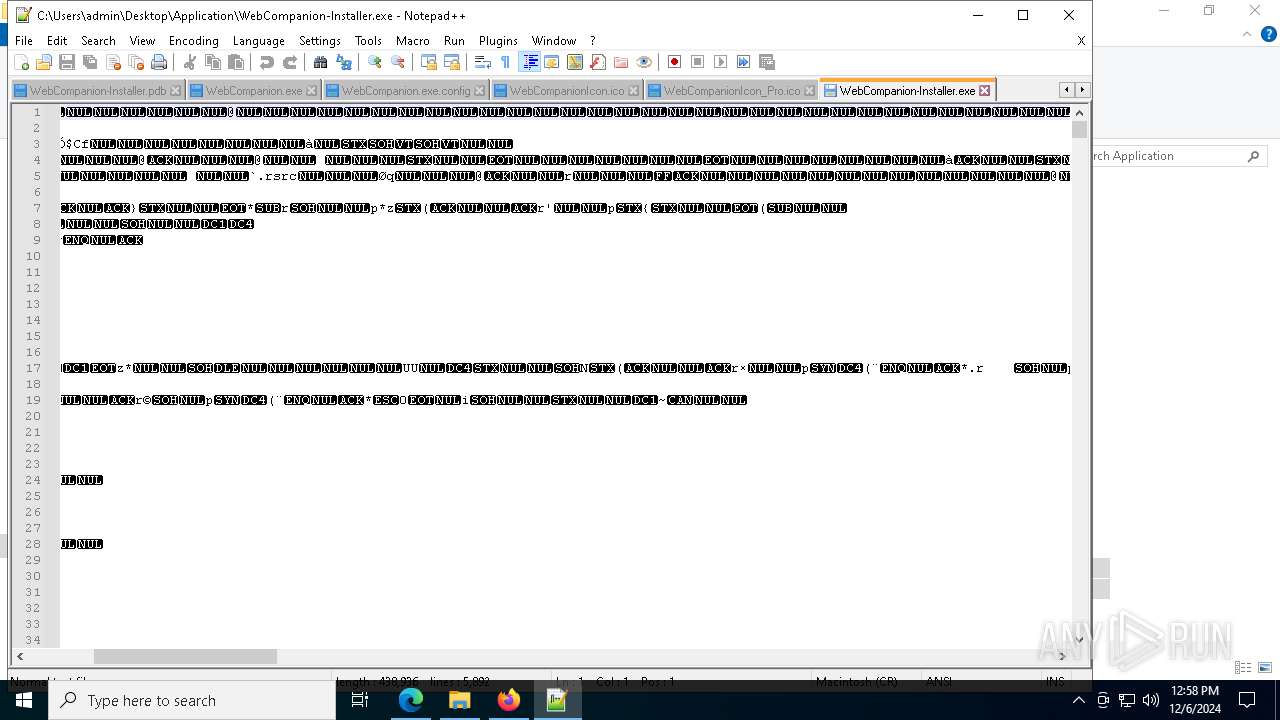The height and width of the screenshot is (720, 1280).
Task: Open Folder as Workspace icon
Action: click(621, 62)
